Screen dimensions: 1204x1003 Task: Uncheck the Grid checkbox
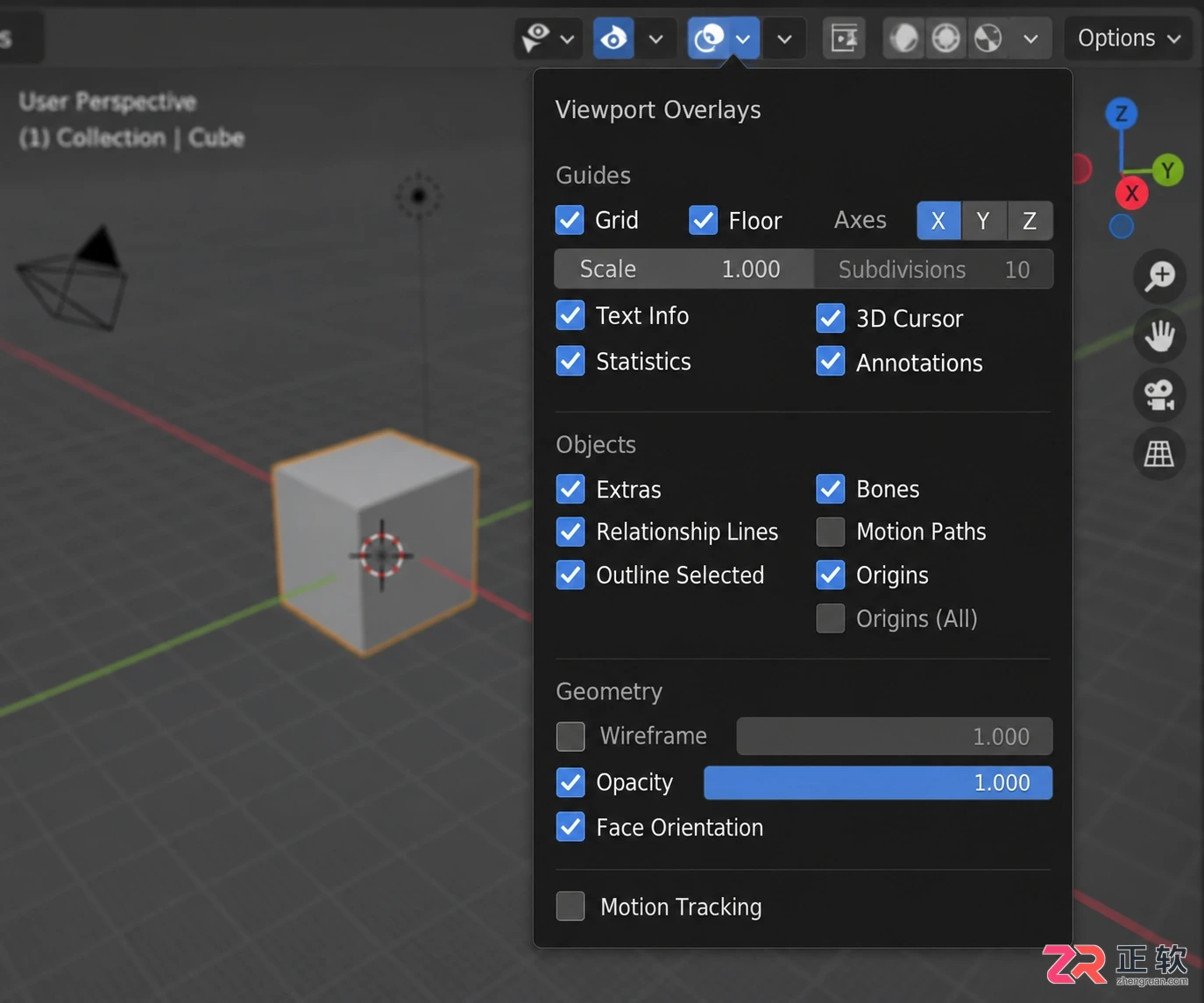[570, 220]
